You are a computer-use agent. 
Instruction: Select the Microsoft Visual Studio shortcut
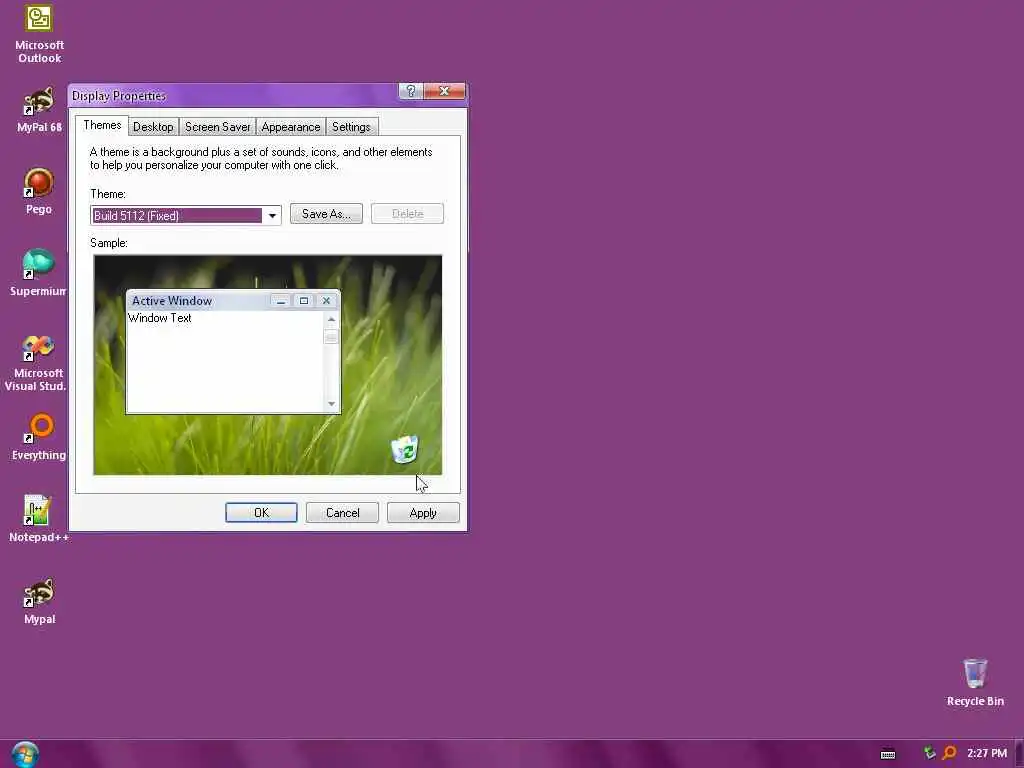click(36, 362)
